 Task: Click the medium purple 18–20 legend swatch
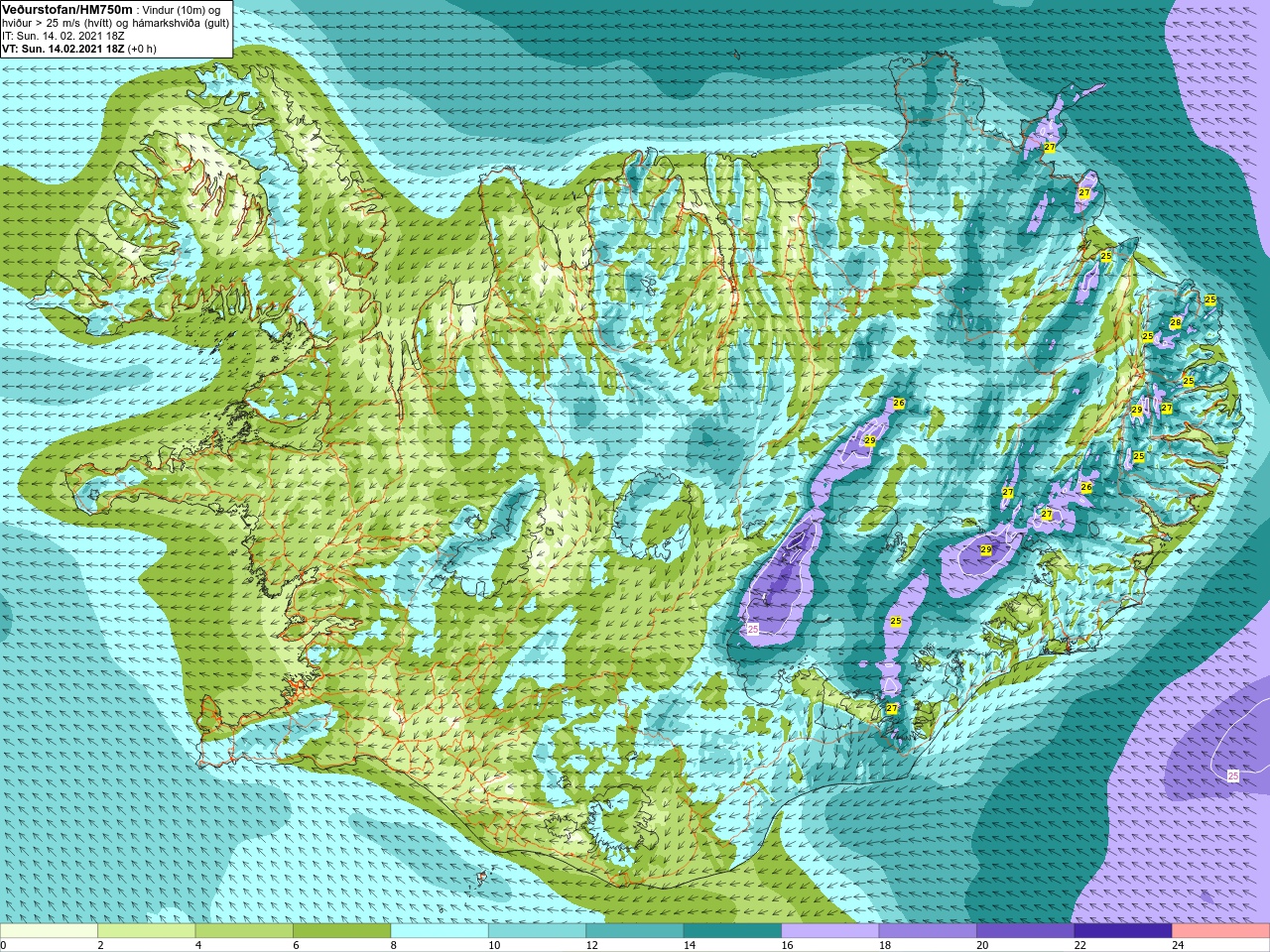(928, 931)
